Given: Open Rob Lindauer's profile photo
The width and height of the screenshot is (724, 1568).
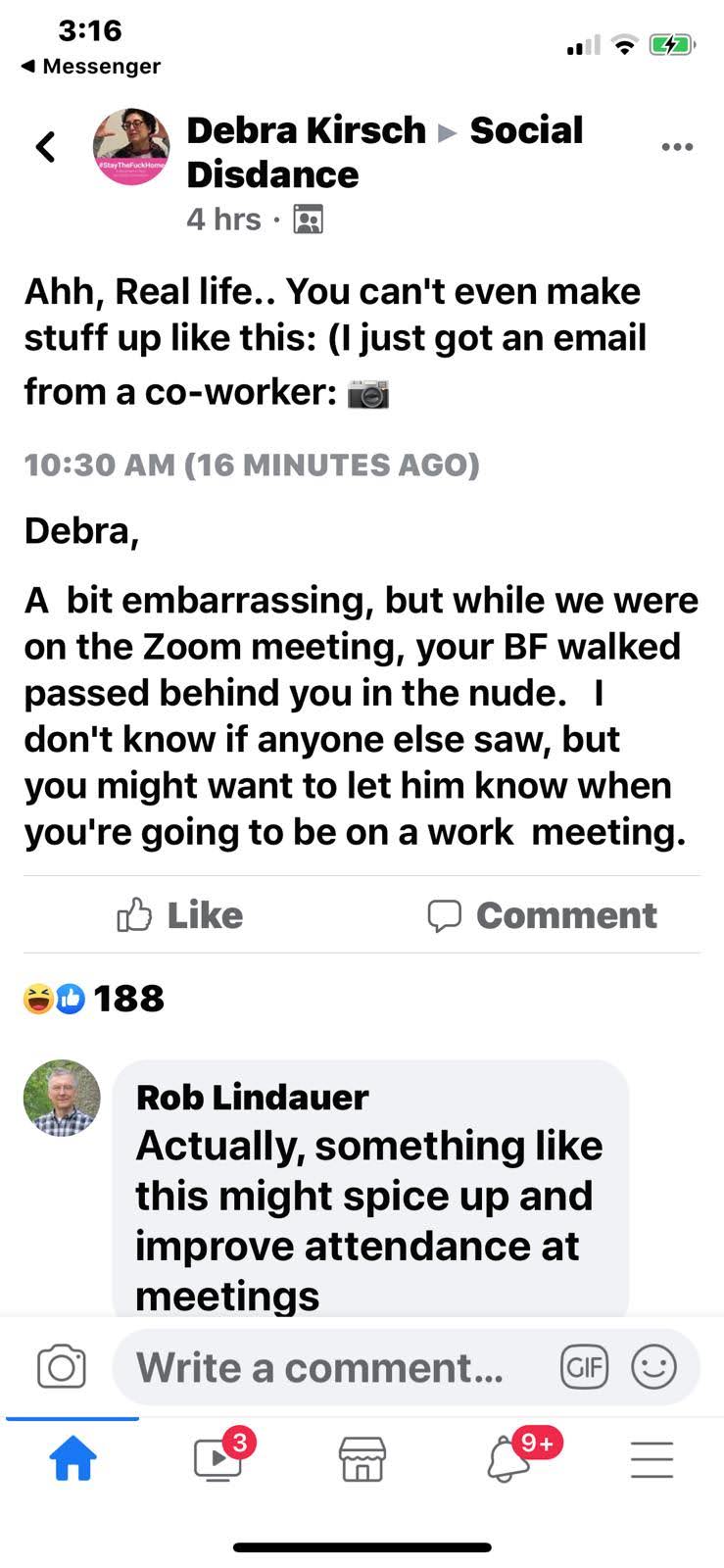Looking at the screenshot, I should tap(62, 1098).
